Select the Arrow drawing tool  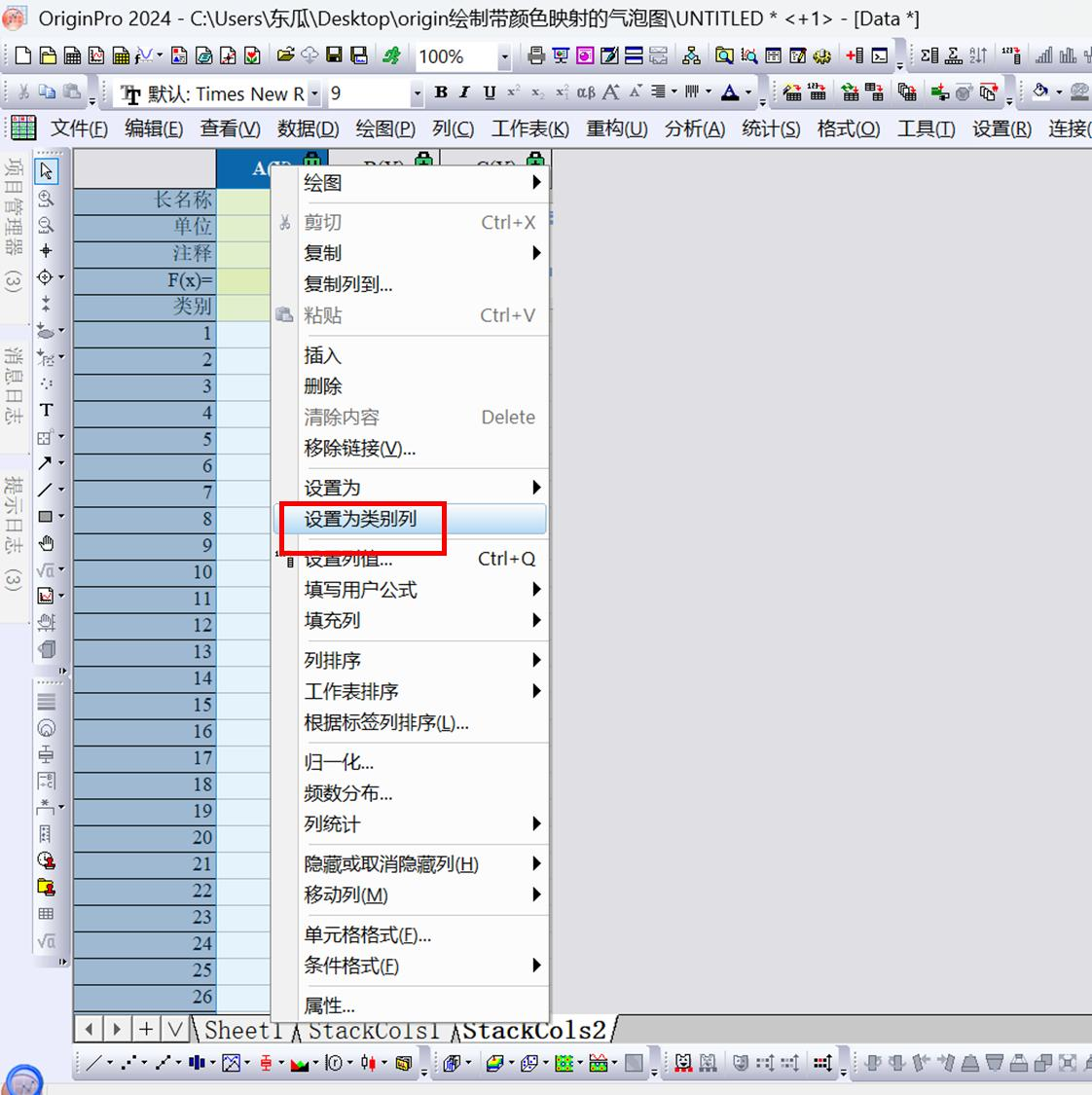[x=45, y=463]
